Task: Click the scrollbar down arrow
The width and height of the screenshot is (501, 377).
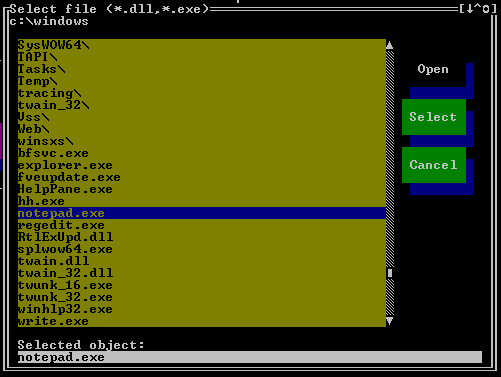Action: [390, 321]
